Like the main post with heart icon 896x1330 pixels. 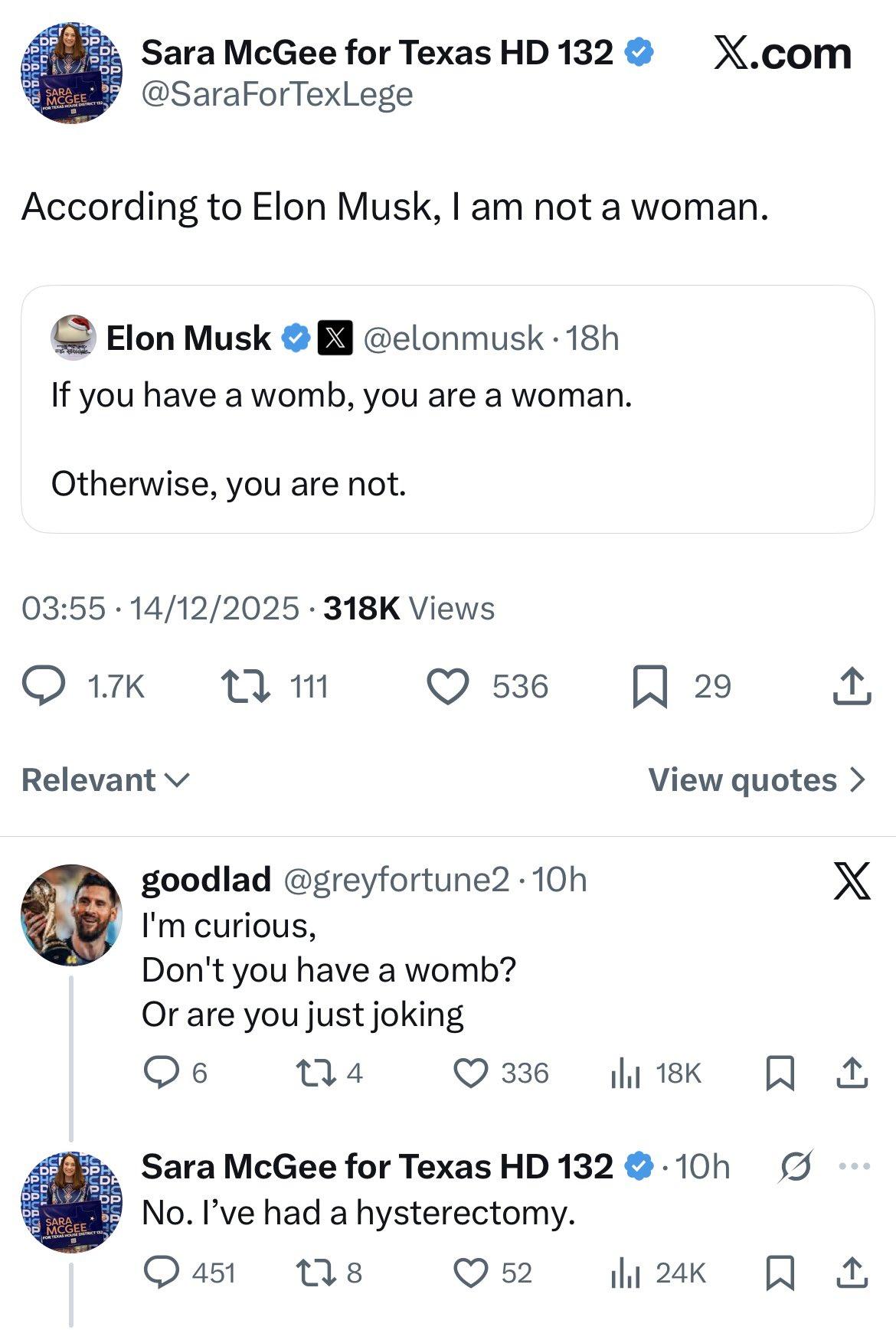coord(447,686)
